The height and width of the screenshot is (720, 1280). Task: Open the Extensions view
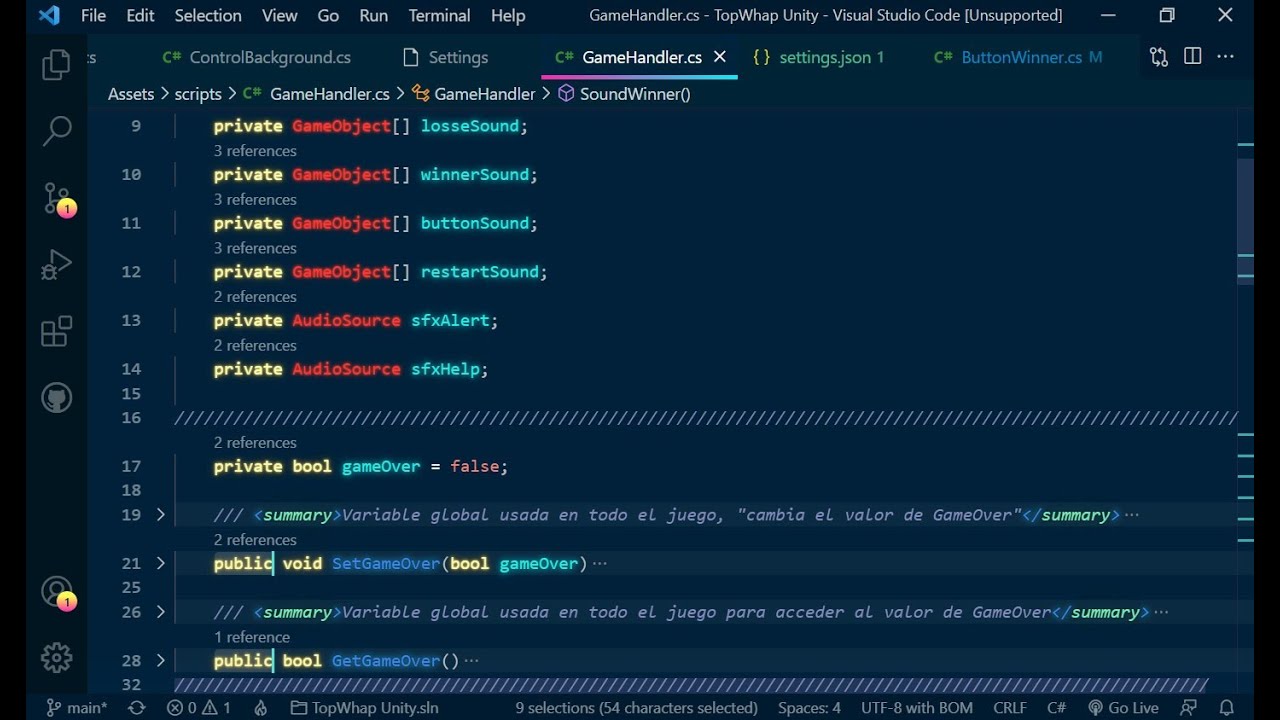(57, 331)
